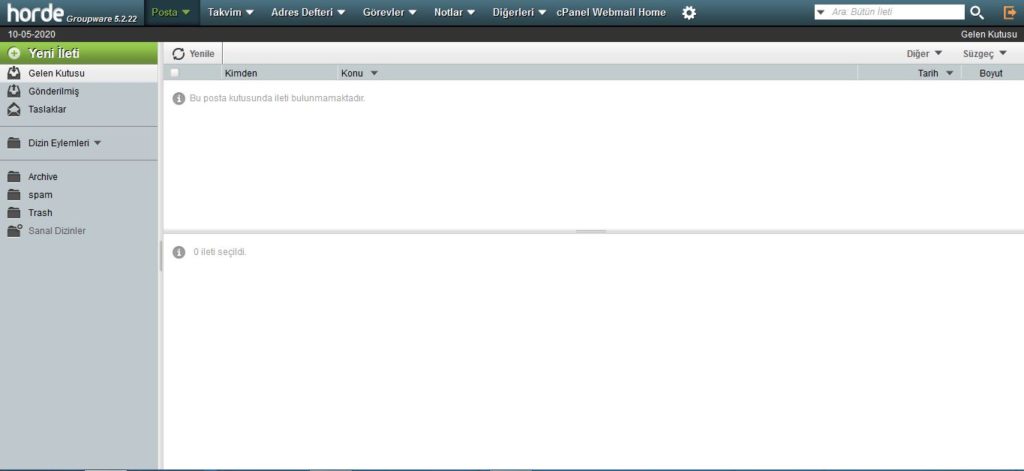Open the Görevler menu
1024x471 pixels.
pyautogui.click(x=390, y=12)
